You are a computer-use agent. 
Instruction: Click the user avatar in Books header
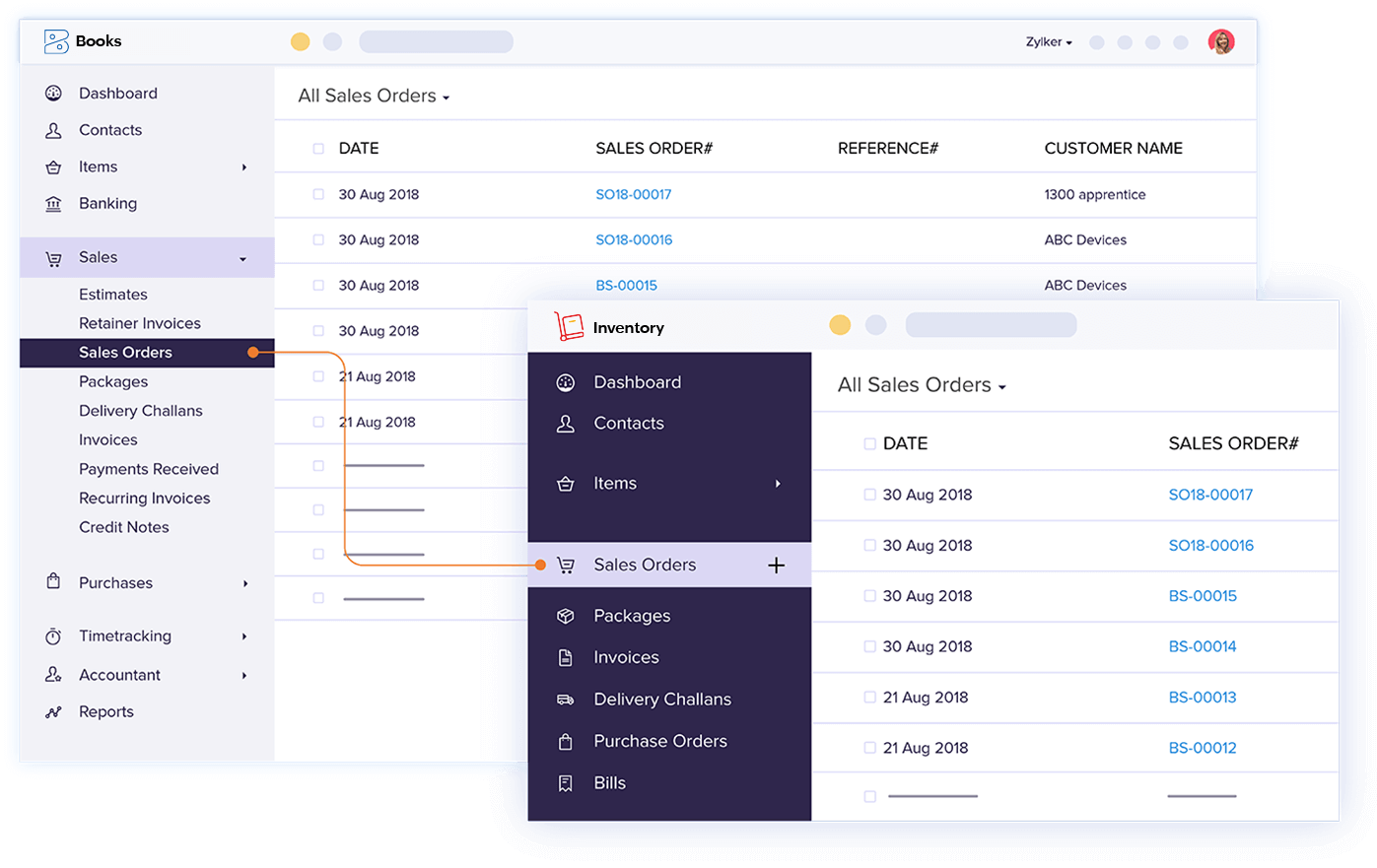[1221, 41]
